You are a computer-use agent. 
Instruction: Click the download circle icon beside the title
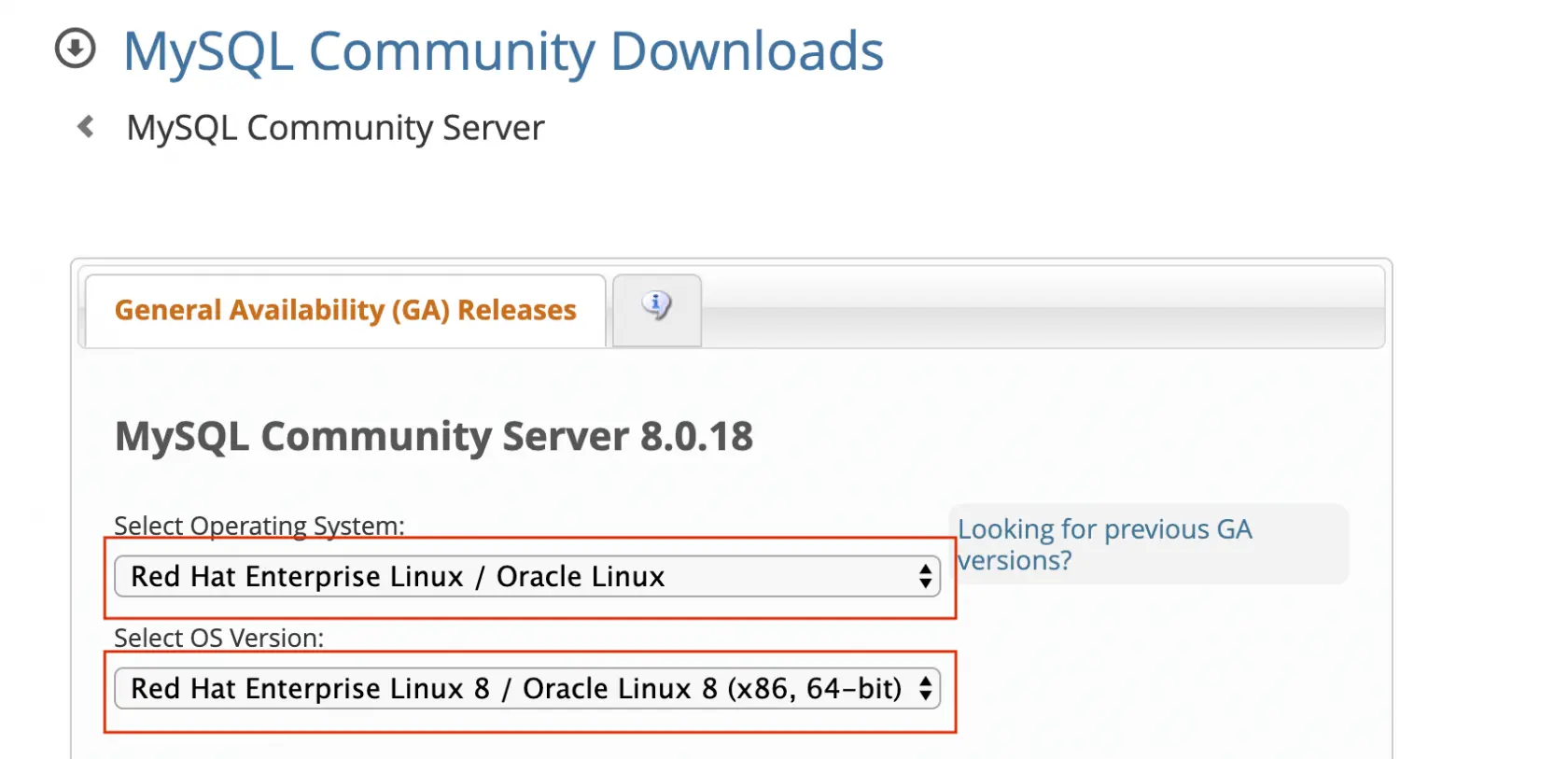(76, 49)
